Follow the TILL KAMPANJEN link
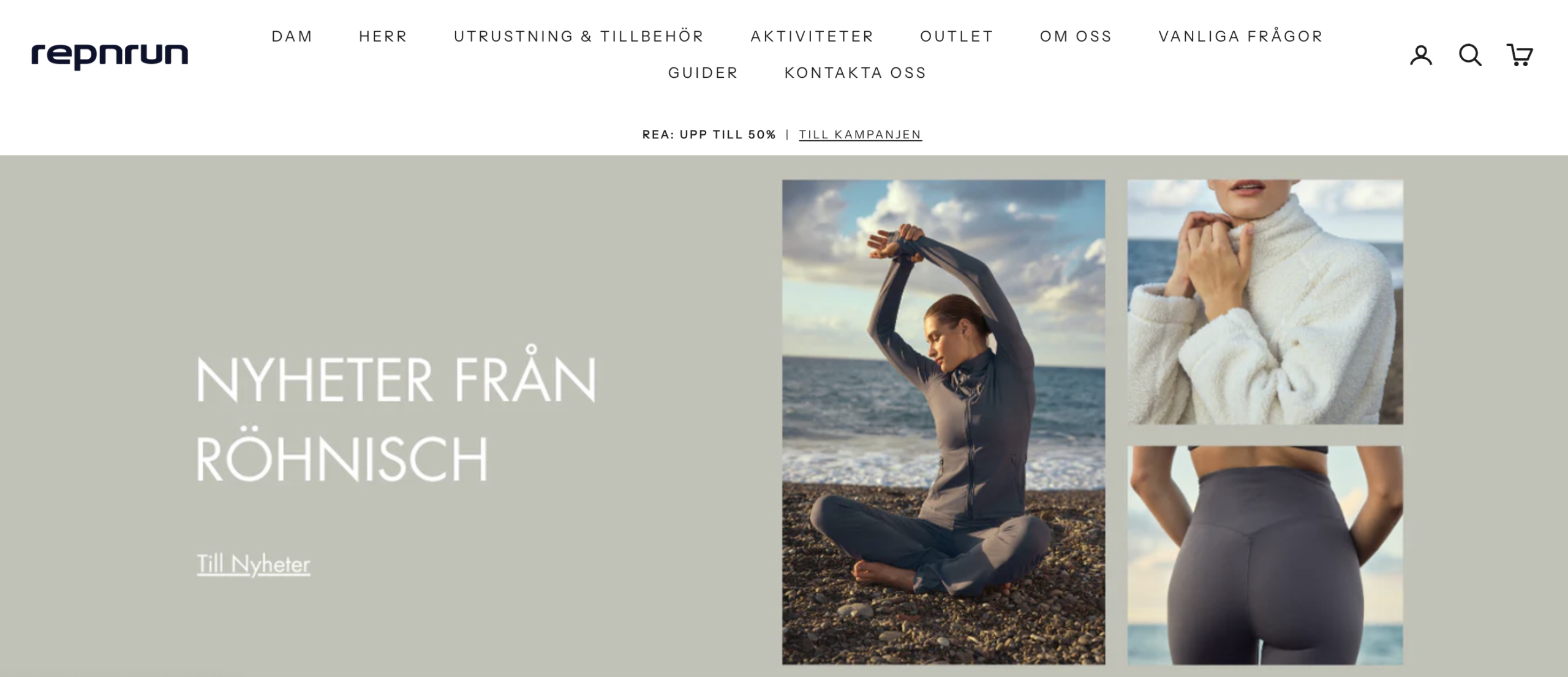 pyautogui.click(x=860, y=134)
